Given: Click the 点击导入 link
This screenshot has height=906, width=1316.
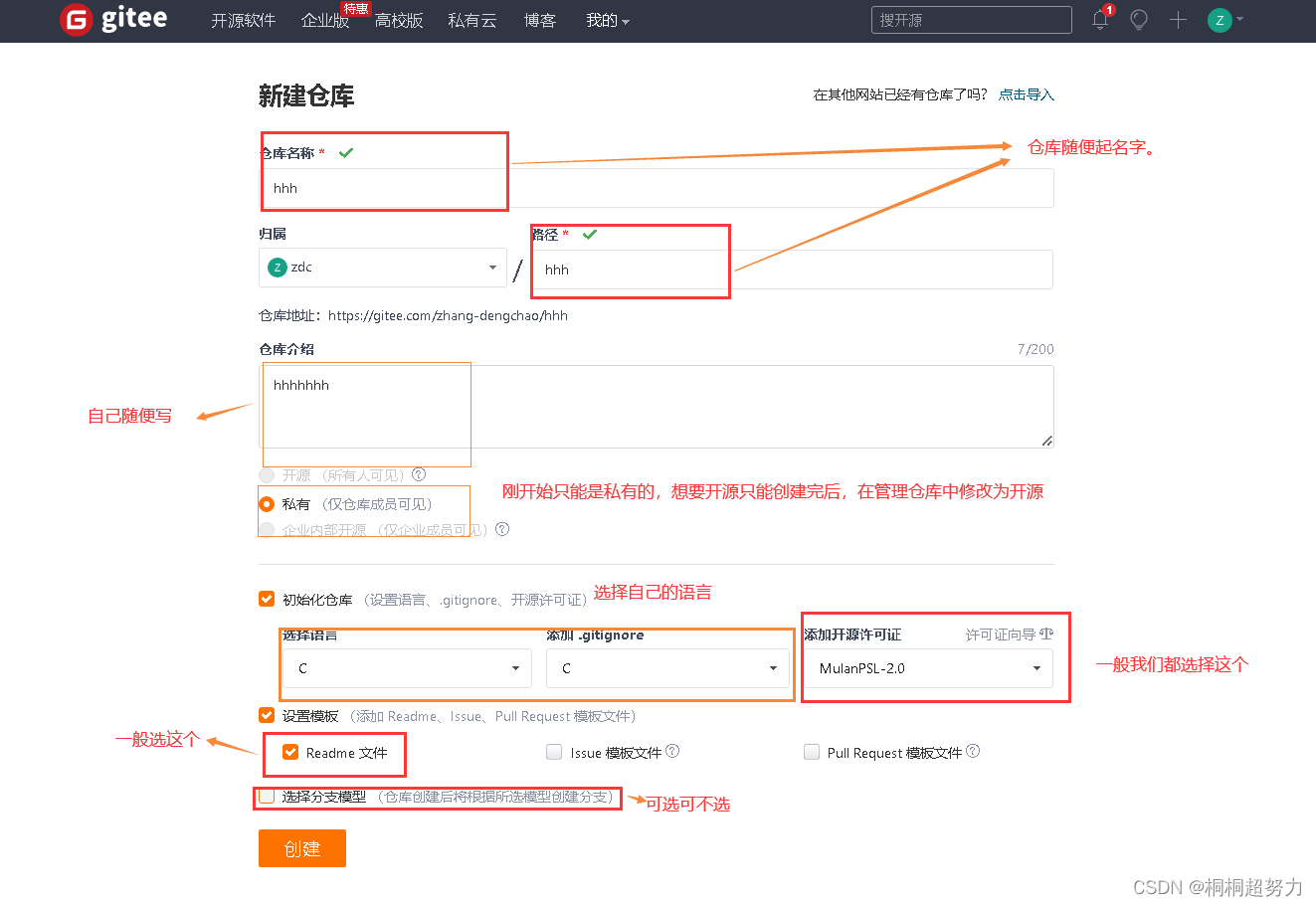Looking at the screenshot, I should (x=1027, y=94).
